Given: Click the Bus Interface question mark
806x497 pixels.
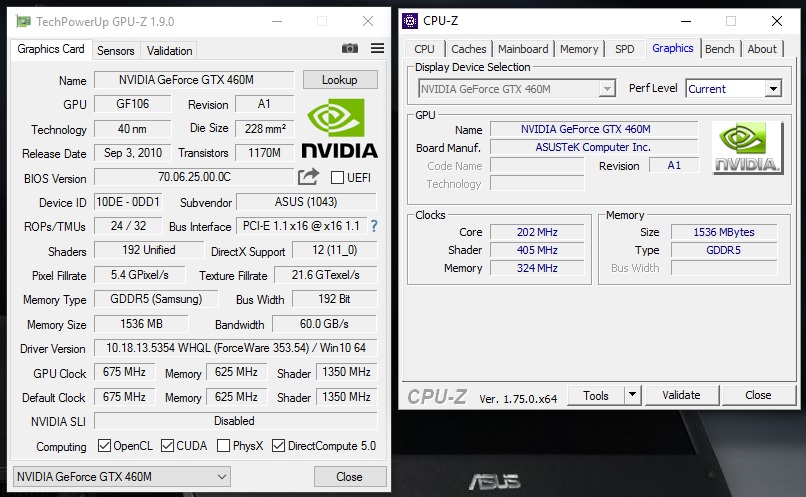Looking at the screenshot, I should [x=374, y=226].
